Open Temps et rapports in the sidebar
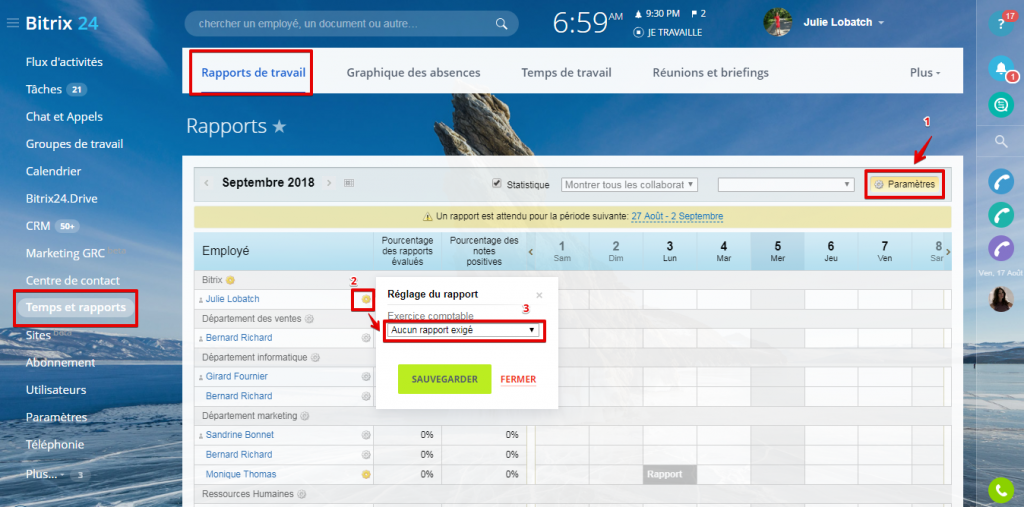 pyautogui.click(x=76, y=307)
